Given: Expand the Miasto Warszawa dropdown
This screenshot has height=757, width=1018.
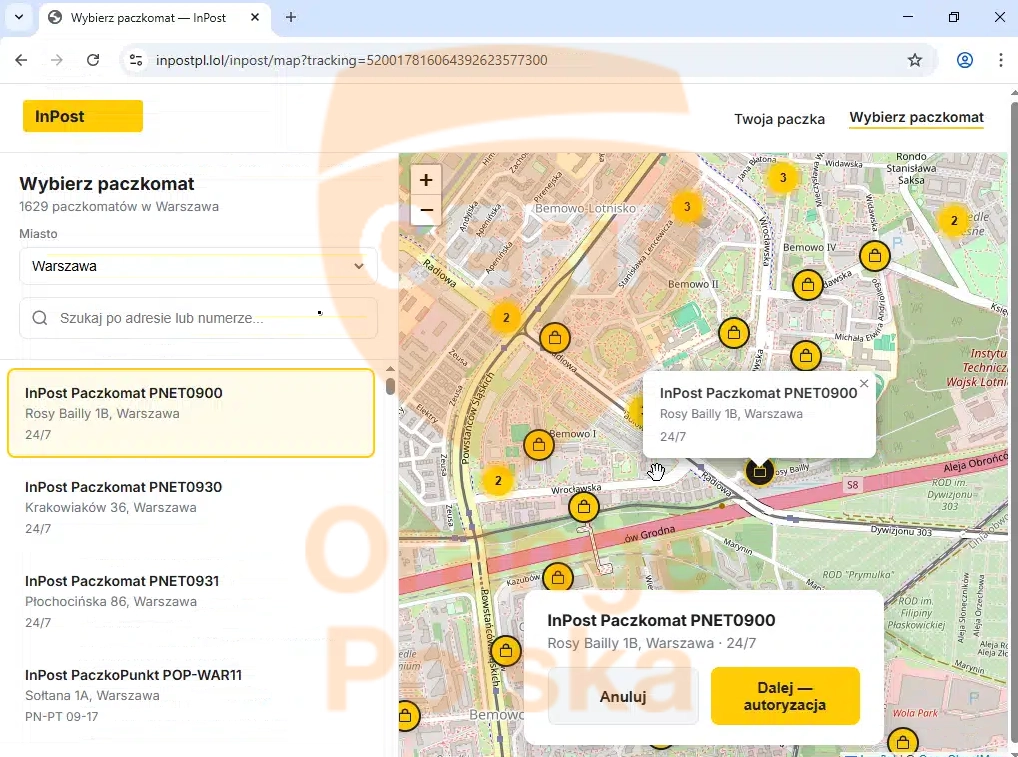Looking at the screenshot, I should pyautogui.click(x=198, y=266).
